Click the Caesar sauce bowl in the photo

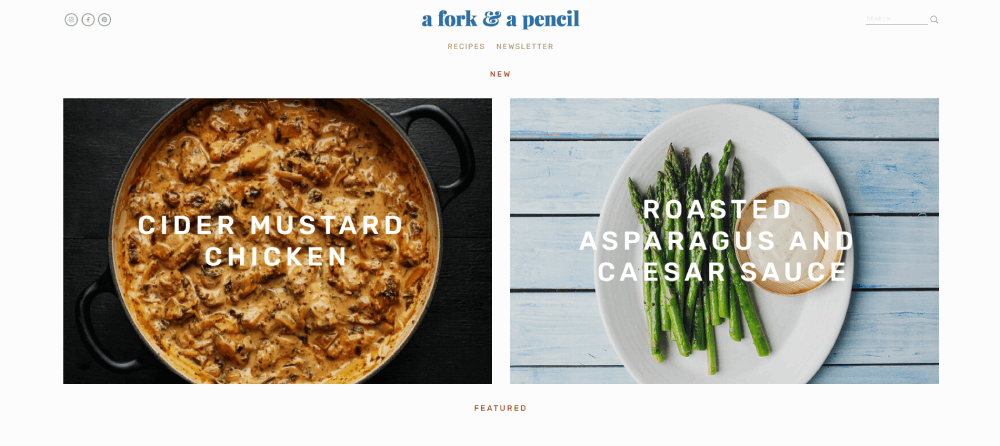pyautogui.click(x=790, y=241)
